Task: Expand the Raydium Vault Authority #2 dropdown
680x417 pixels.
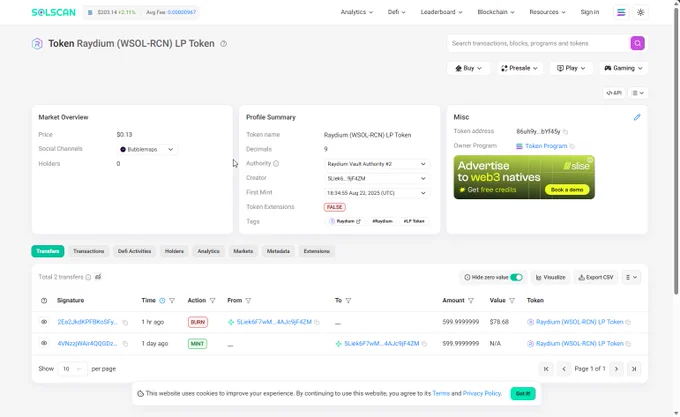Action: [376, 164]
